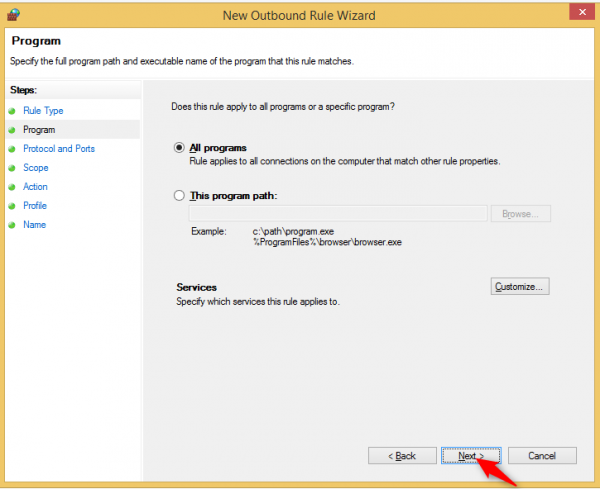Click the green bullet beside Scope

click(x=10, y=168)
